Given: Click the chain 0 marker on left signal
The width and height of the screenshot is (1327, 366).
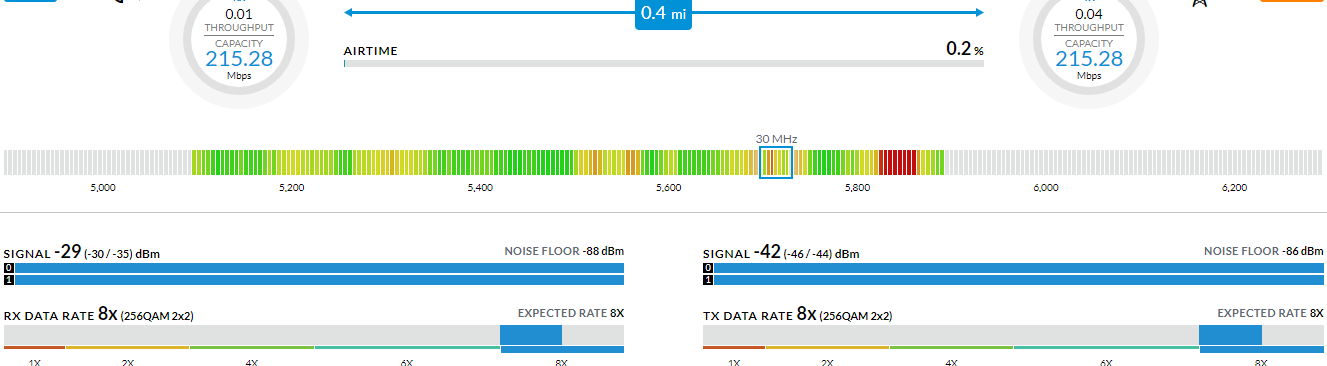Looking at the screenshot, I should 9,268.
